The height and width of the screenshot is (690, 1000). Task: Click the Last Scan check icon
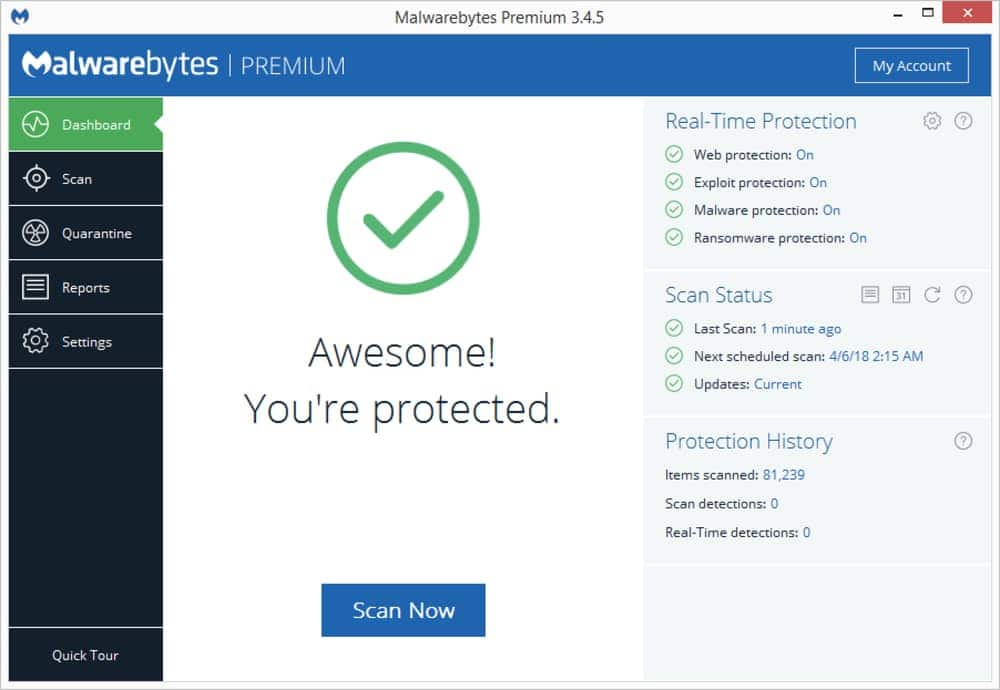click(x=674, y=328)
